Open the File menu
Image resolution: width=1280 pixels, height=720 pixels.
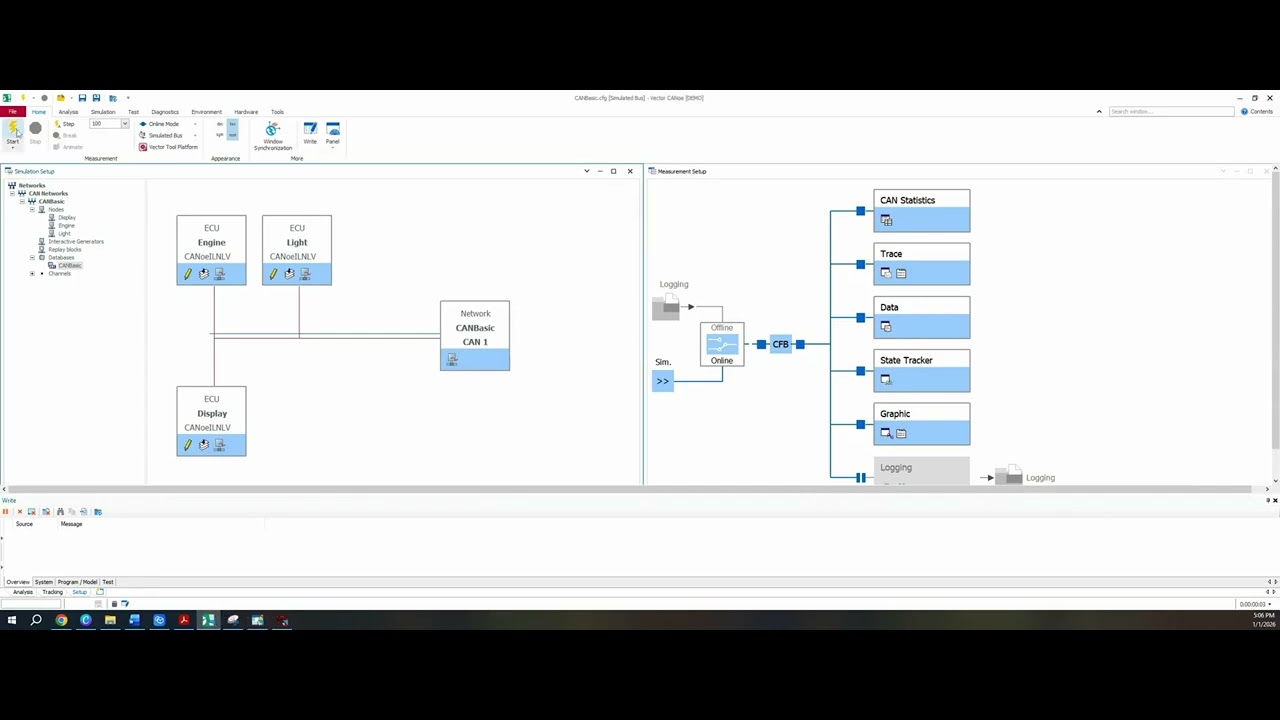click(x=12, y=112)
